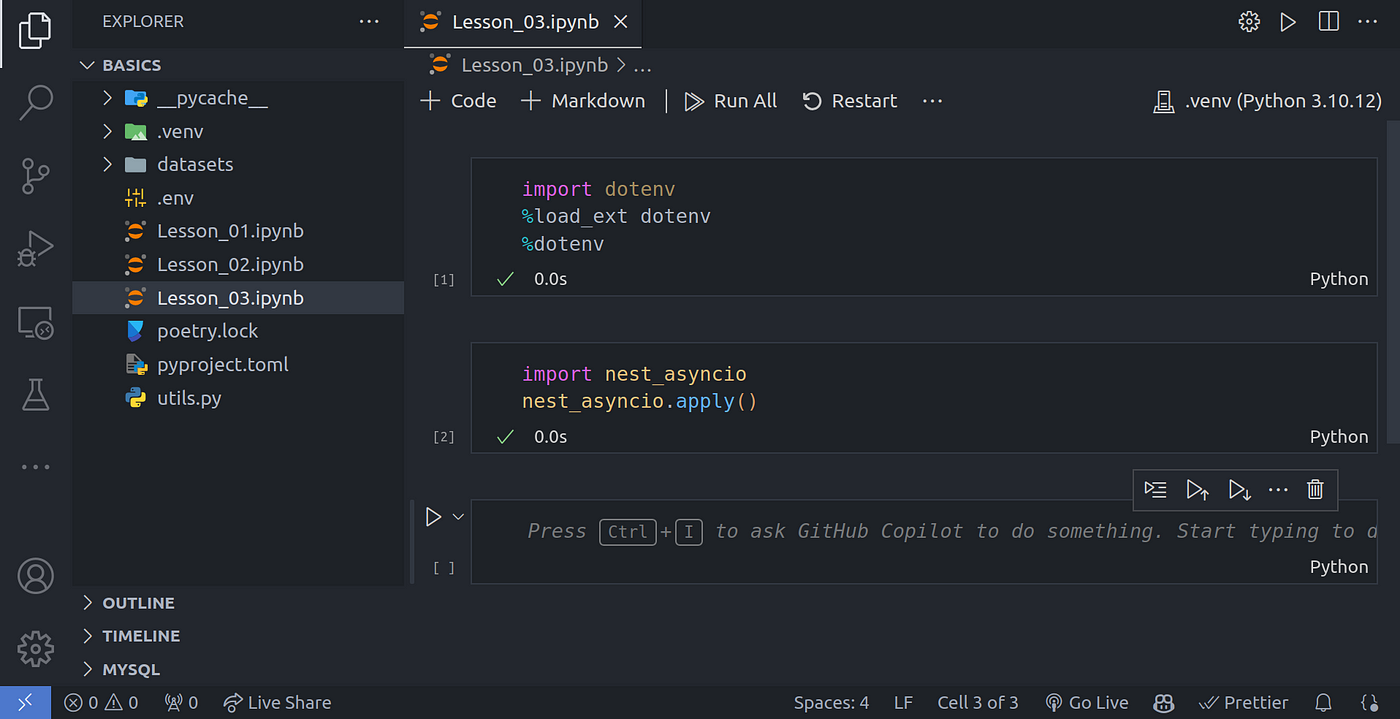
Task: Open run options dropdown beside cell run button
Action: coord(459,517)
